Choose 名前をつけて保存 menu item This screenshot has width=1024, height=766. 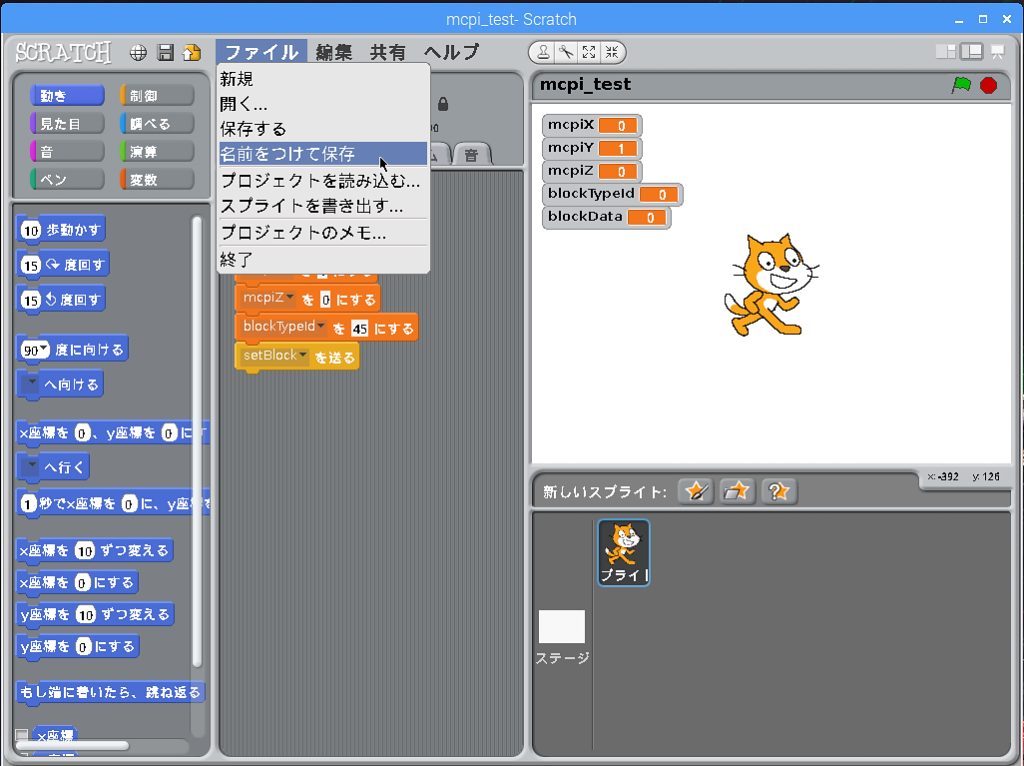323,154
